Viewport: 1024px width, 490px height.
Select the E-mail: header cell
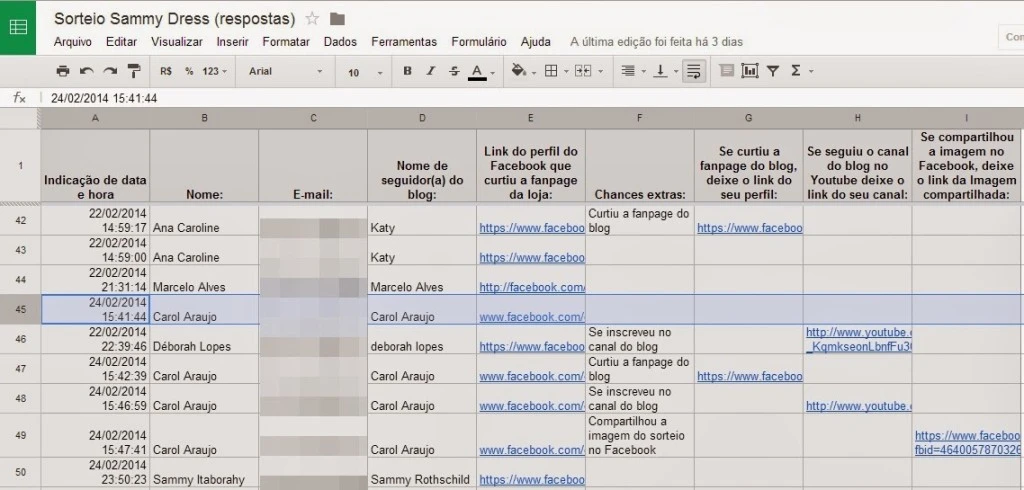coord(313,166)
